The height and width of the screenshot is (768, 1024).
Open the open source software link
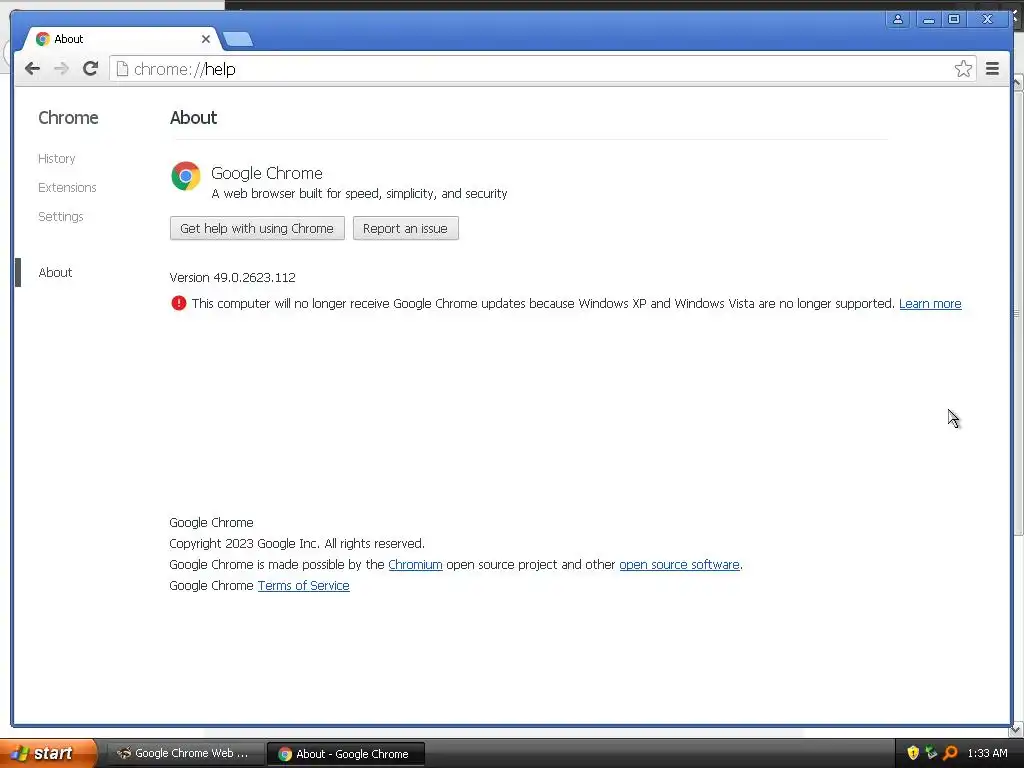tap(679, 564)
